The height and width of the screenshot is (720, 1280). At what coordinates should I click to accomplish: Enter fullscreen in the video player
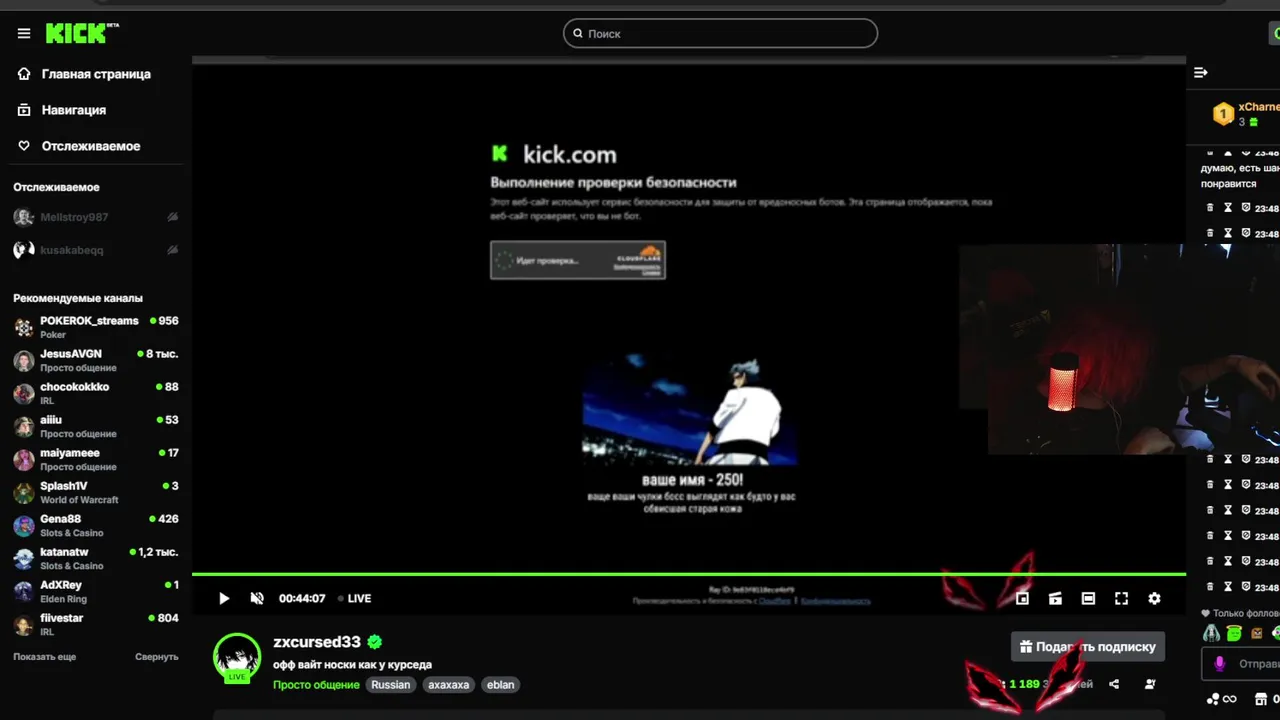[x=1121, y=598]
